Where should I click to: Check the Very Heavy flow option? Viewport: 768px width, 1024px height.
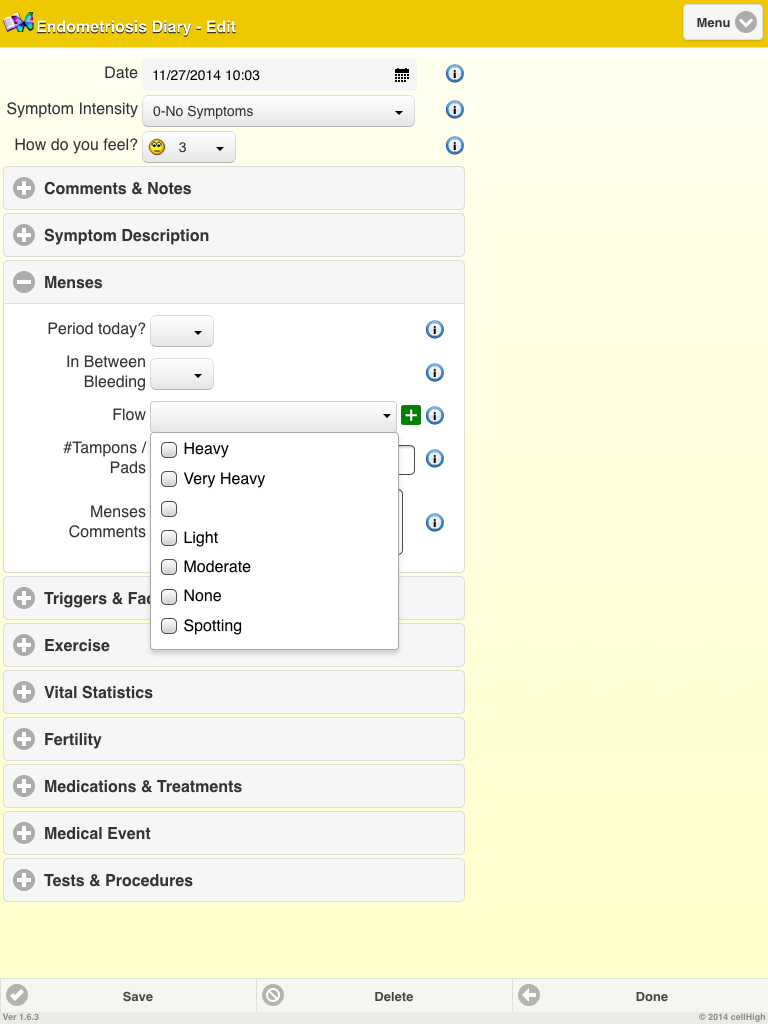[169, 479]
